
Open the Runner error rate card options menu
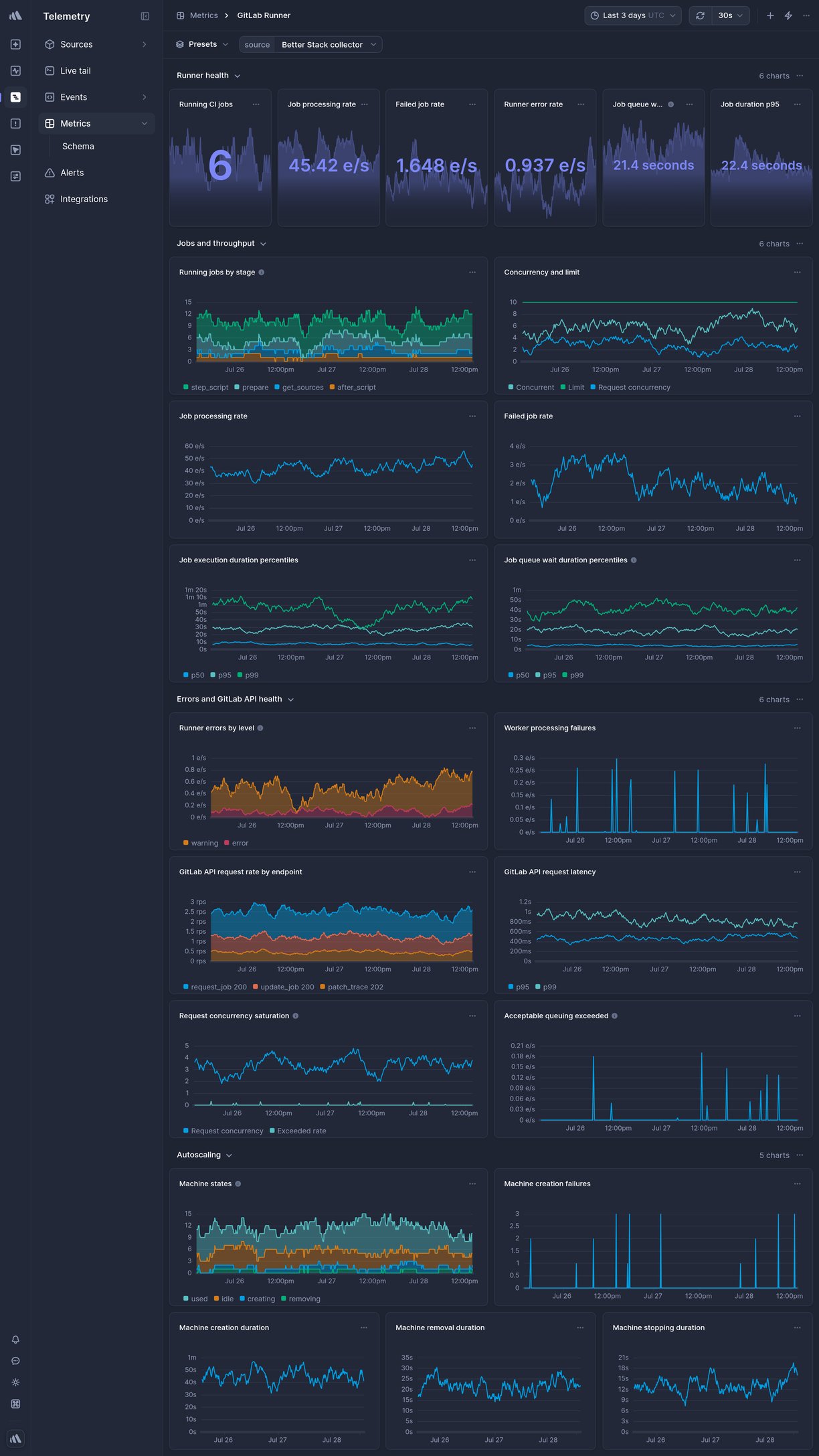(x=581, y=104)
